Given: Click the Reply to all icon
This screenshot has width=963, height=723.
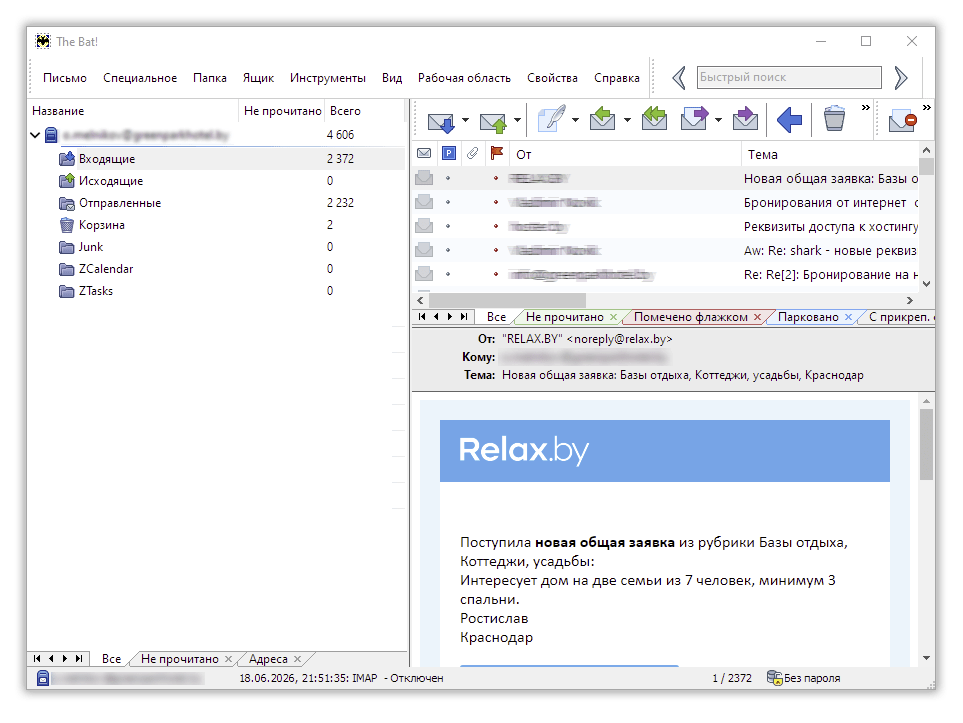Looking at the screenshot, I should coord(655,119).
